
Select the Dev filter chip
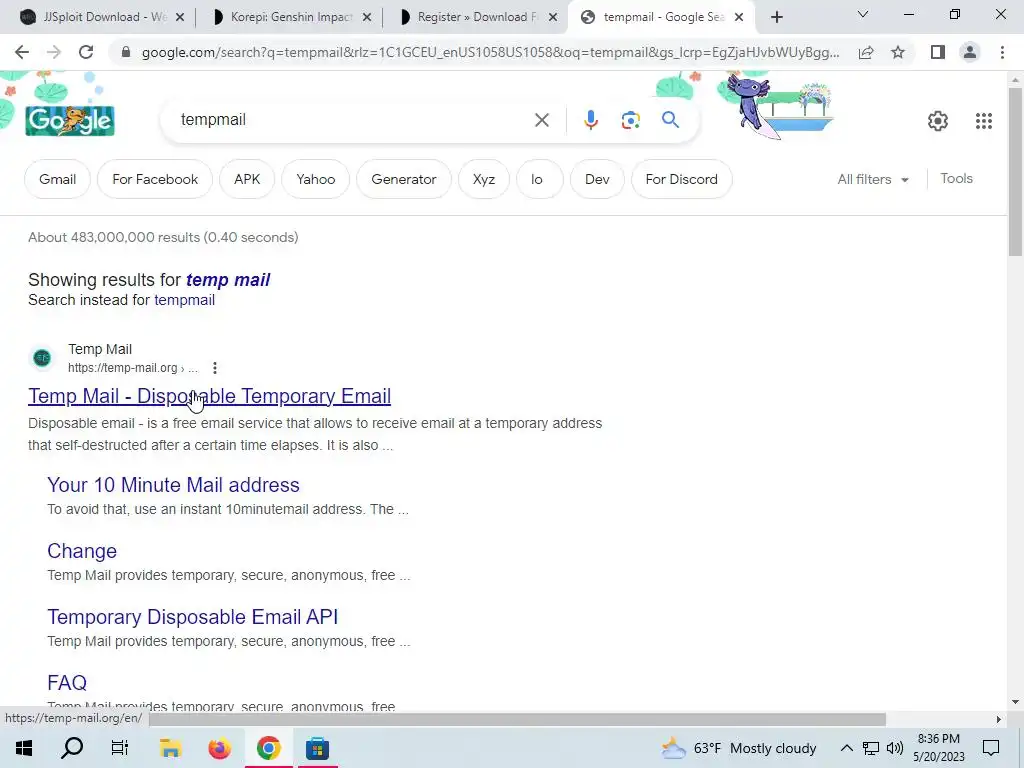point(597,179)
